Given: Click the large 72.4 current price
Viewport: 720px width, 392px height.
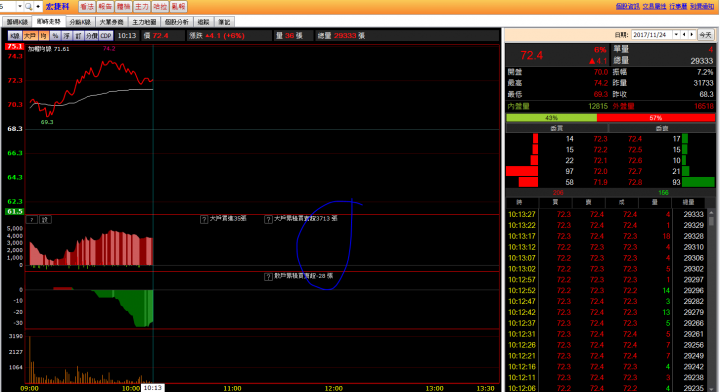Looking at the screenshot, I should click(x=532, y=56).
